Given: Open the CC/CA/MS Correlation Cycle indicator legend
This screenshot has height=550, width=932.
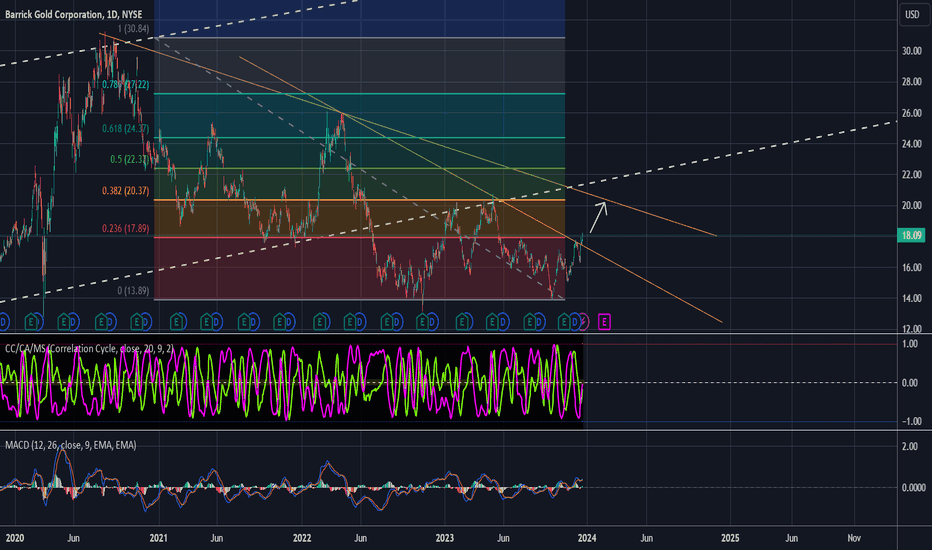Looking at the screenshot, I should coord(89,349).
